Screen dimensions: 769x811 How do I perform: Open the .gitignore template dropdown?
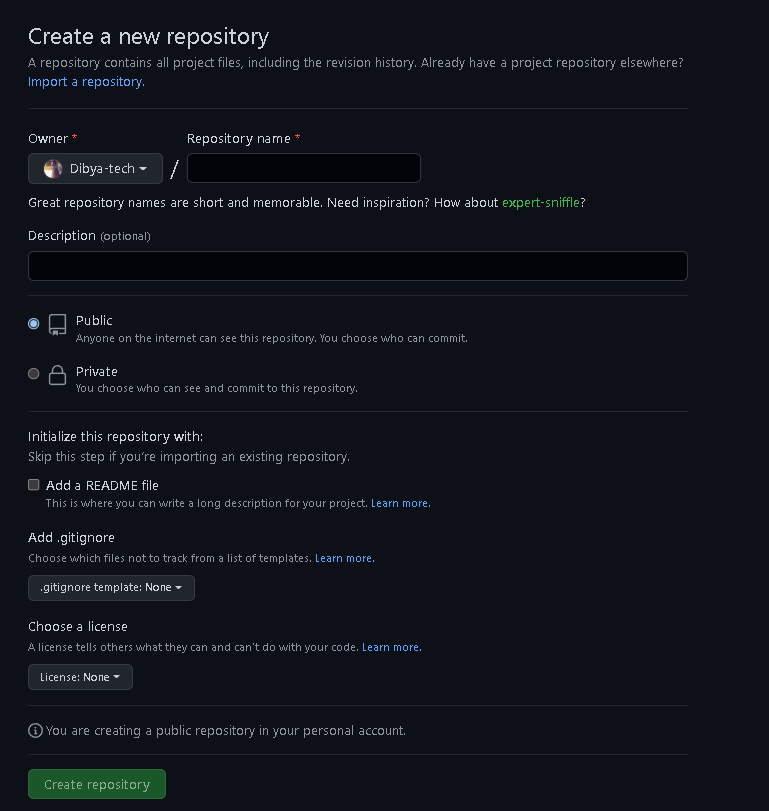[x=110, y=588]
